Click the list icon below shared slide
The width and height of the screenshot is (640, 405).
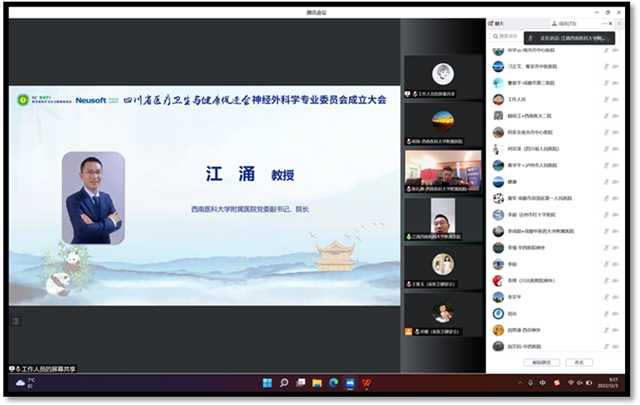click(16, 321)
